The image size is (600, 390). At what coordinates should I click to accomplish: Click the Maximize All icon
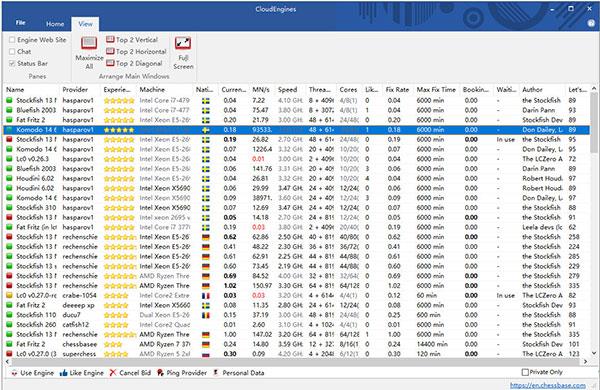pos(89,43)
